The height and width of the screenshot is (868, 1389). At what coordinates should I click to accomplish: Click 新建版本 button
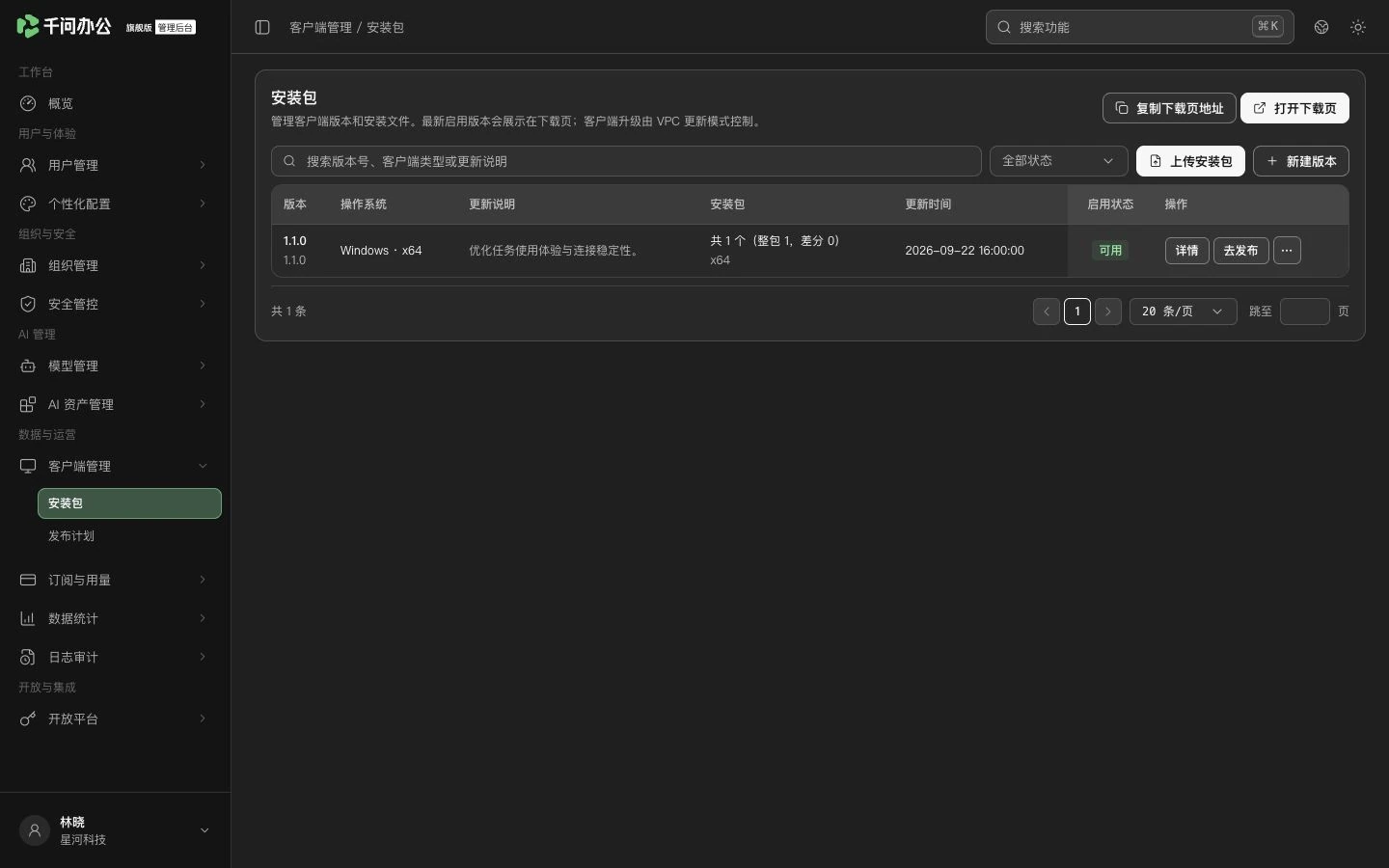(x=1301, y=161)
